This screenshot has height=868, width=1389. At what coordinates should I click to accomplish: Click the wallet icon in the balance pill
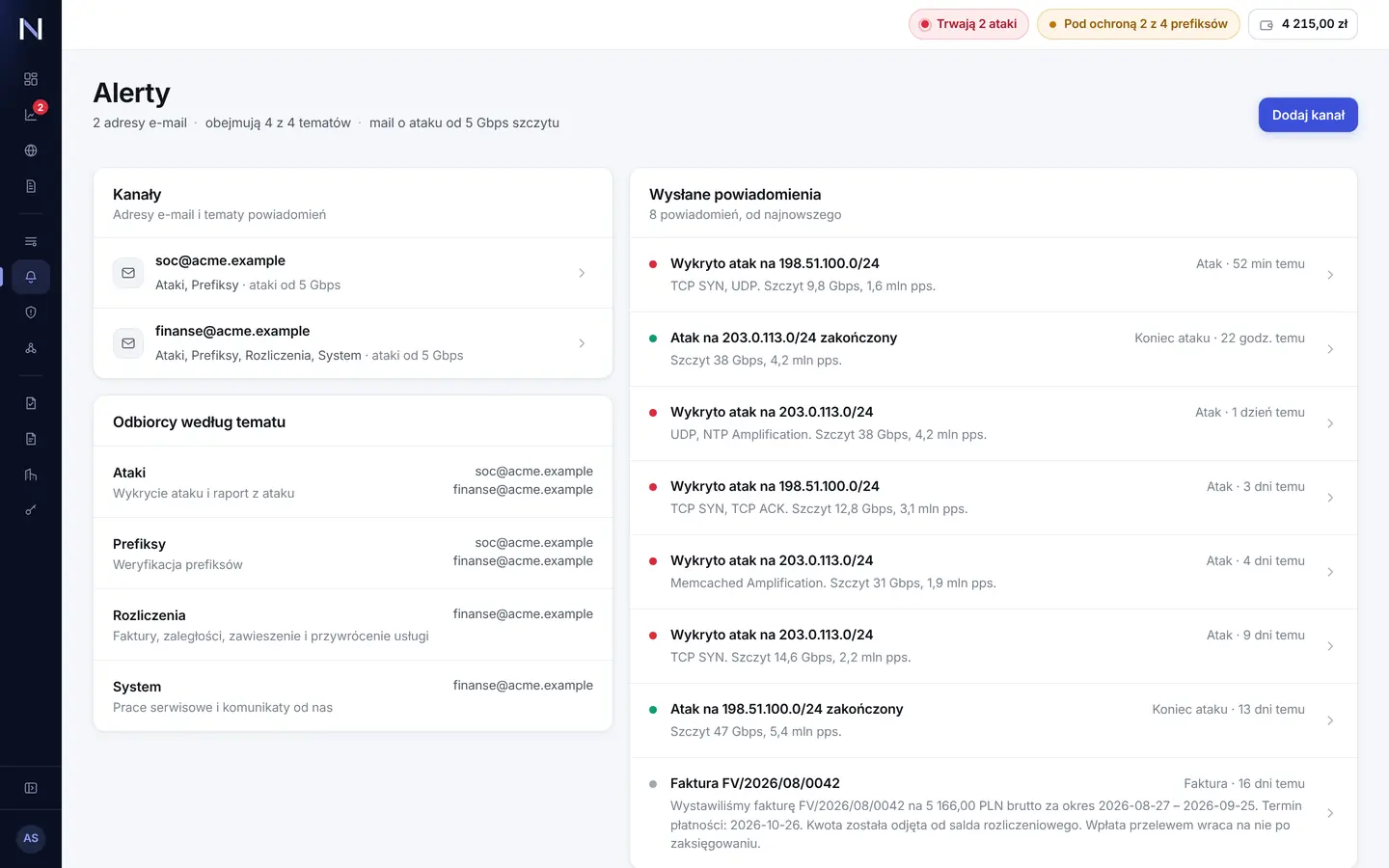1266,25
